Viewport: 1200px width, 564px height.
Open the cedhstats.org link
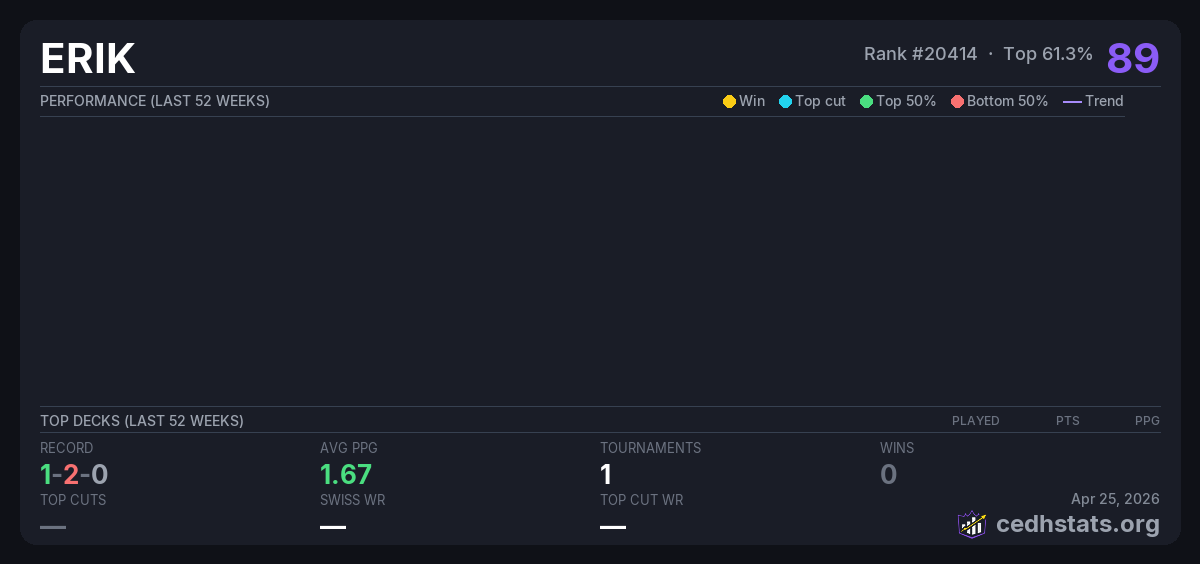(1063, 524)
